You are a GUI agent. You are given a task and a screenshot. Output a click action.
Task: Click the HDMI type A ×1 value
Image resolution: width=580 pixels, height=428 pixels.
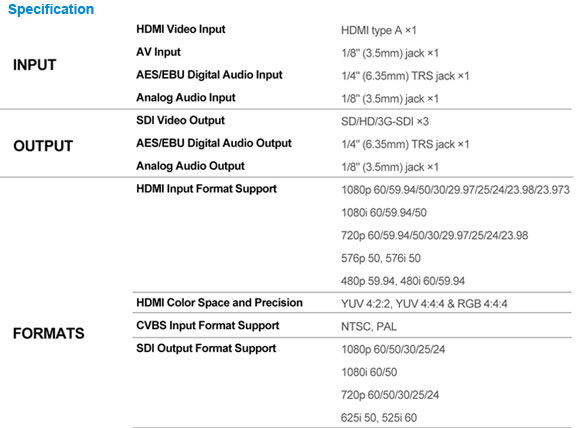tap(378, 30)
